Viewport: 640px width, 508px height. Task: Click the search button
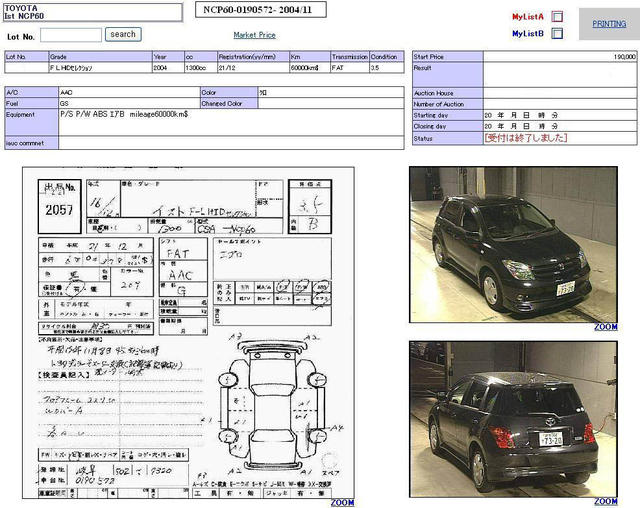tap(123, 34)
